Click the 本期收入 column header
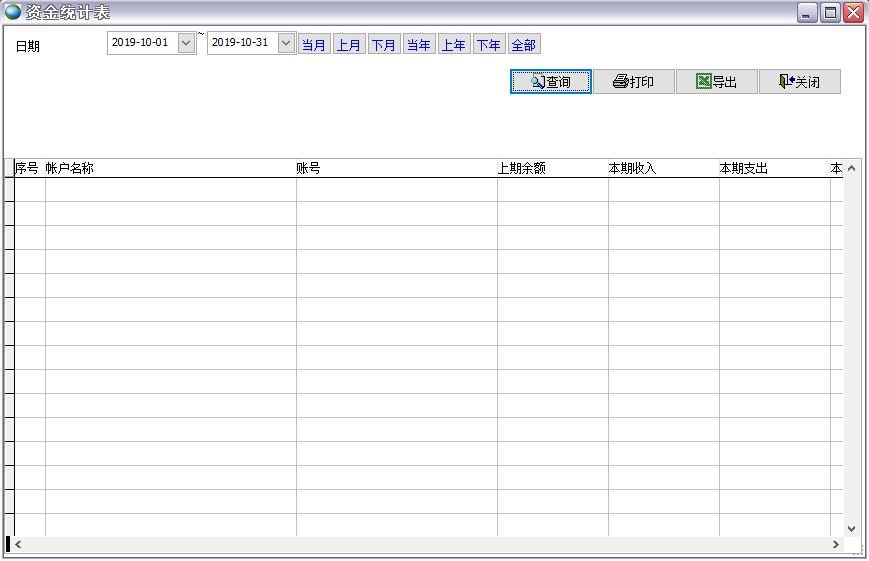The image size is (869, 561). (x=663, y=168)
